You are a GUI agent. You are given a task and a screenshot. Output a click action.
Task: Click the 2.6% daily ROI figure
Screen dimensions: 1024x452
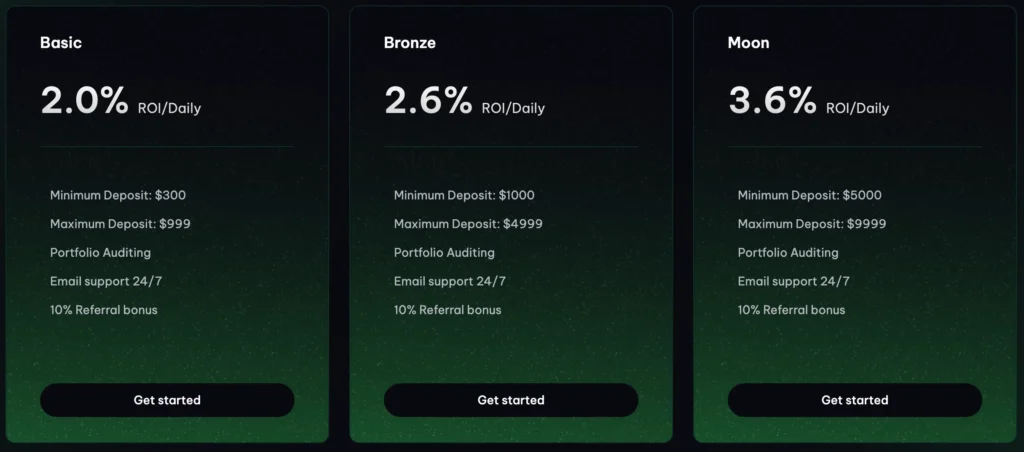click(428, 101)
